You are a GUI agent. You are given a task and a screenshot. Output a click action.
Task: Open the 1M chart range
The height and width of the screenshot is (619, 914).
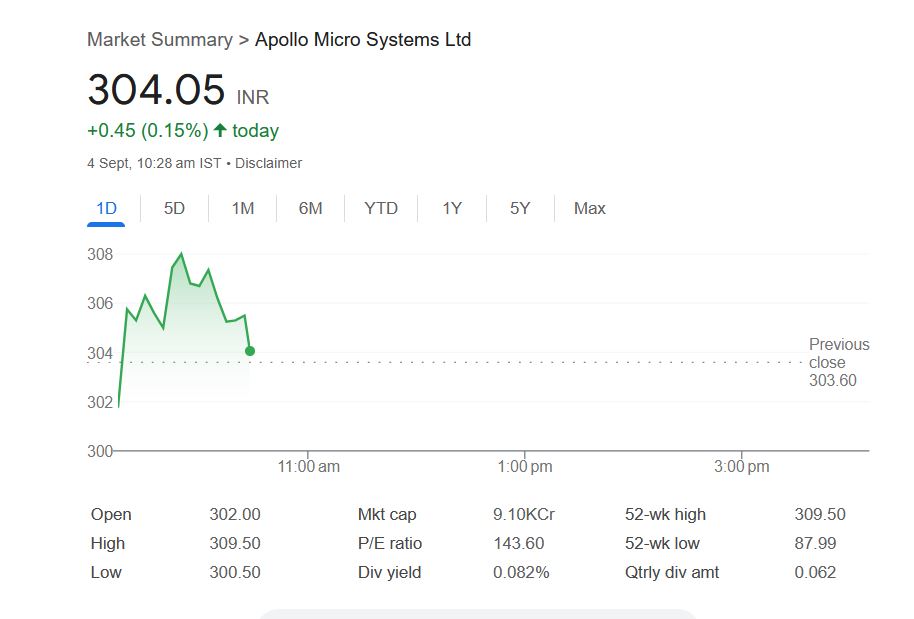tap(242, 208)
